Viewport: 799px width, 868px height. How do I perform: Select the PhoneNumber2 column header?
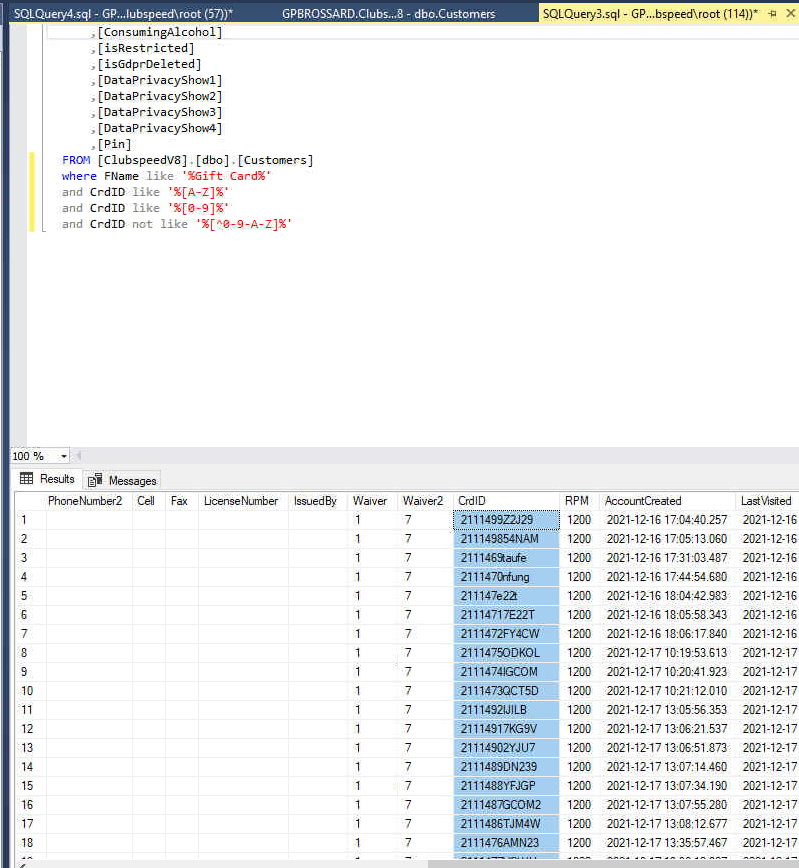(85, 501)
